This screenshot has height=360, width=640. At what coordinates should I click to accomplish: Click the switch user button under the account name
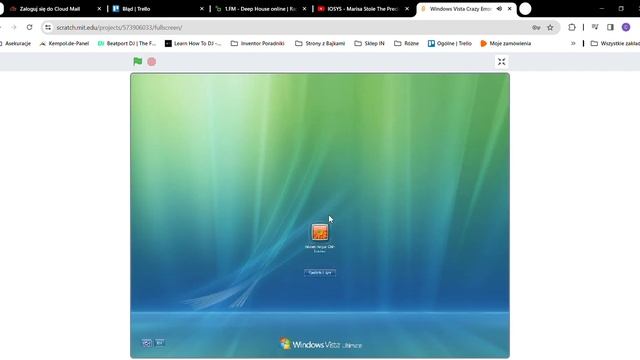point(320,273)
